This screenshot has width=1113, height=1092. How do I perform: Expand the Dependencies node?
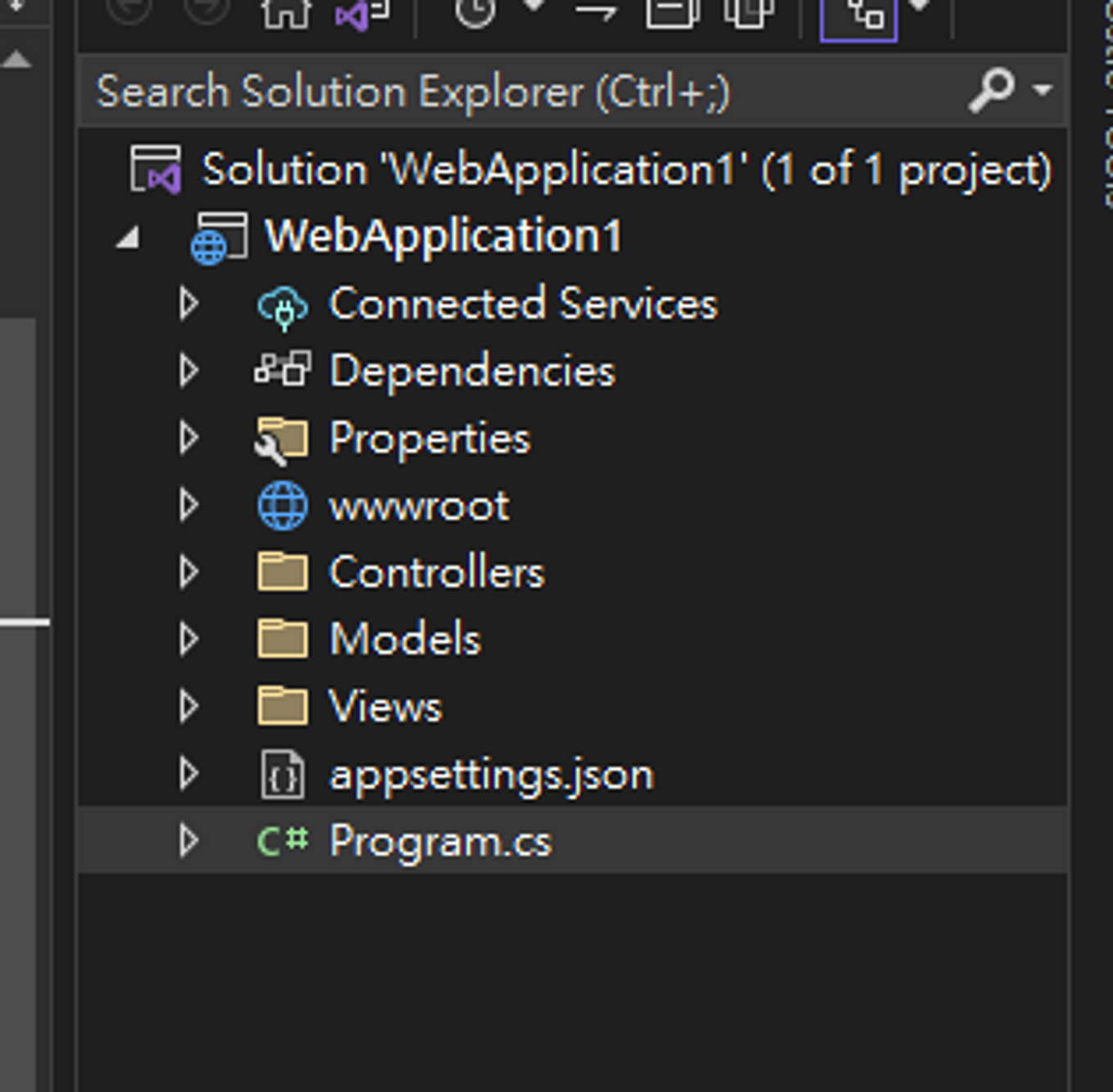click(189, 371)
